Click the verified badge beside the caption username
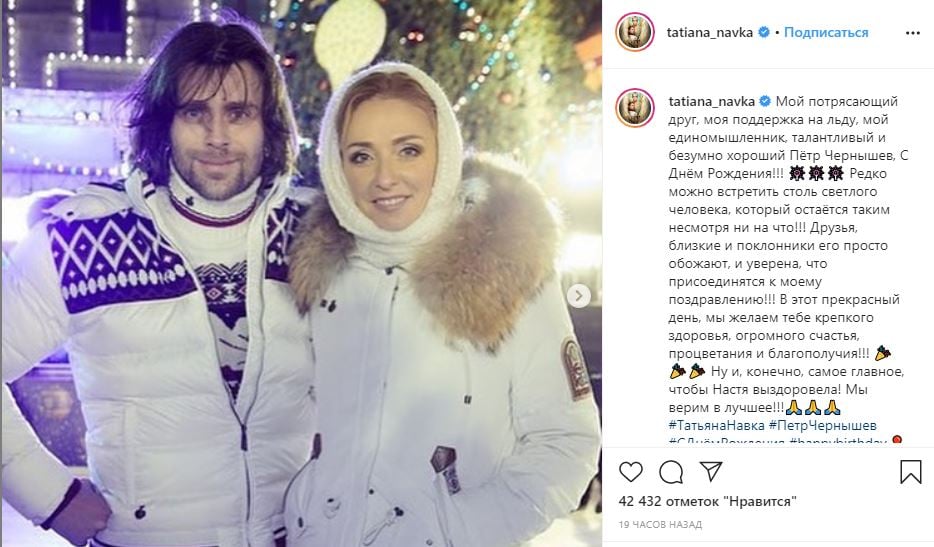This screenshot has width=934, height=547. [765, 101]
